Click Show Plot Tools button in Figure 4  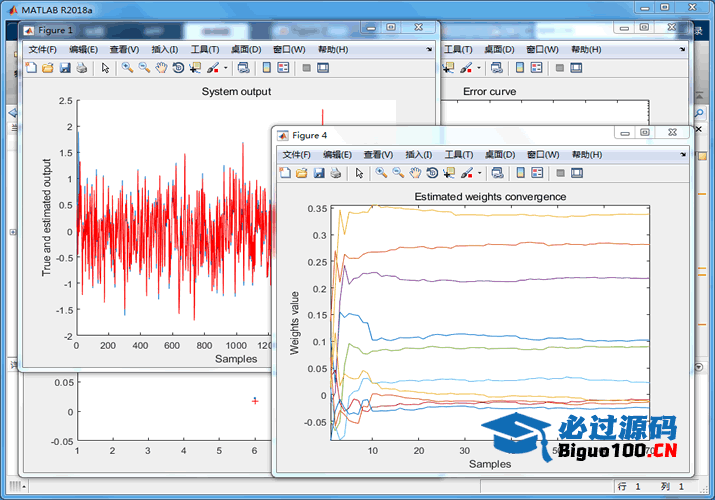tap(578, 173)
